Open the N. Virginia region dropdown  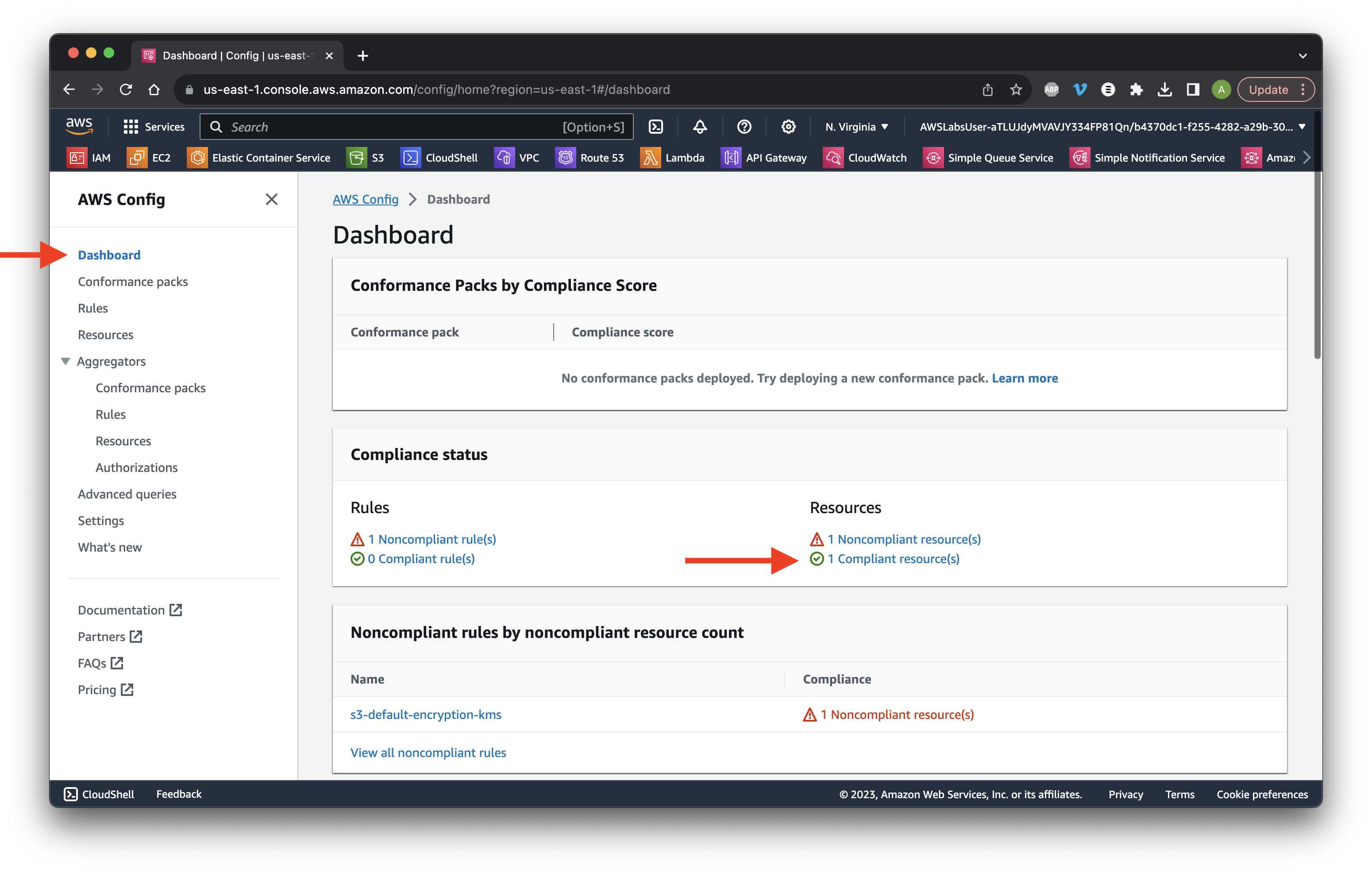click(x=856, y=127)
